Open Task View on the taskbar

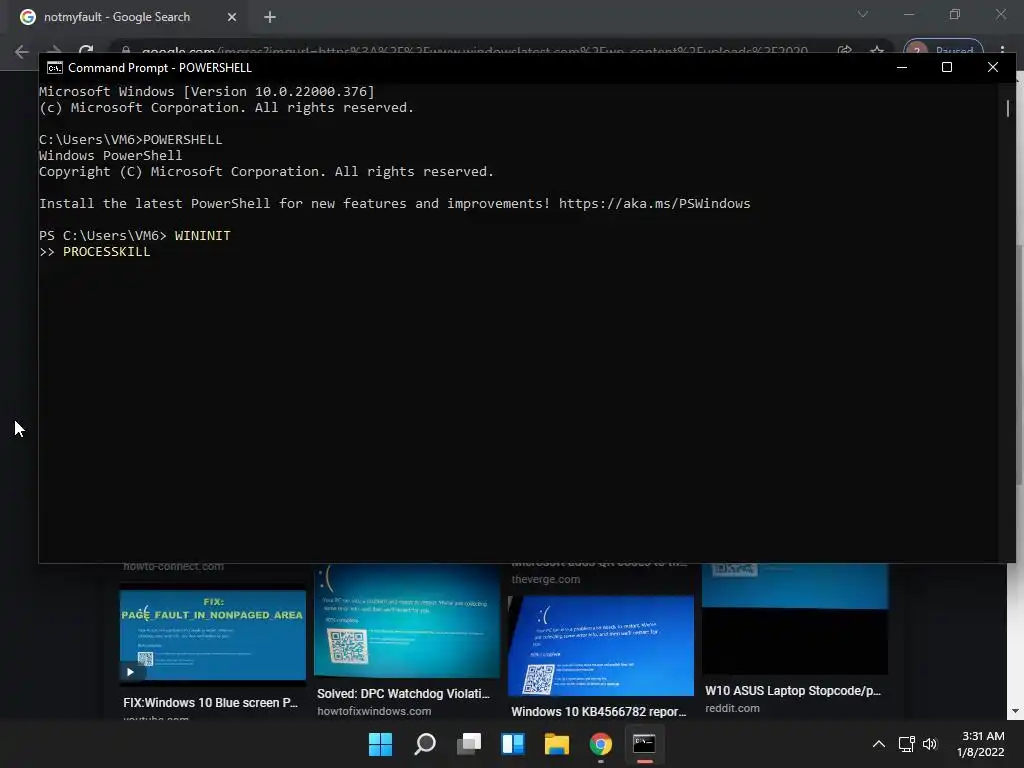(469, 744)
